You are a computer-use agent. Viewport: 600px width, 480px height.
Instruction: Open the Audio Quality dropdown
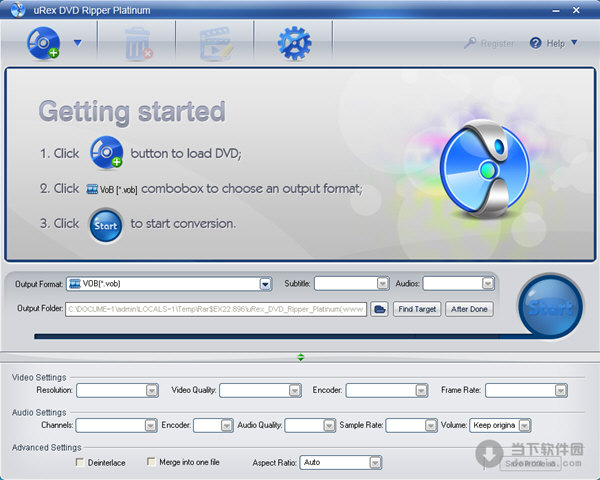point(310,425)
